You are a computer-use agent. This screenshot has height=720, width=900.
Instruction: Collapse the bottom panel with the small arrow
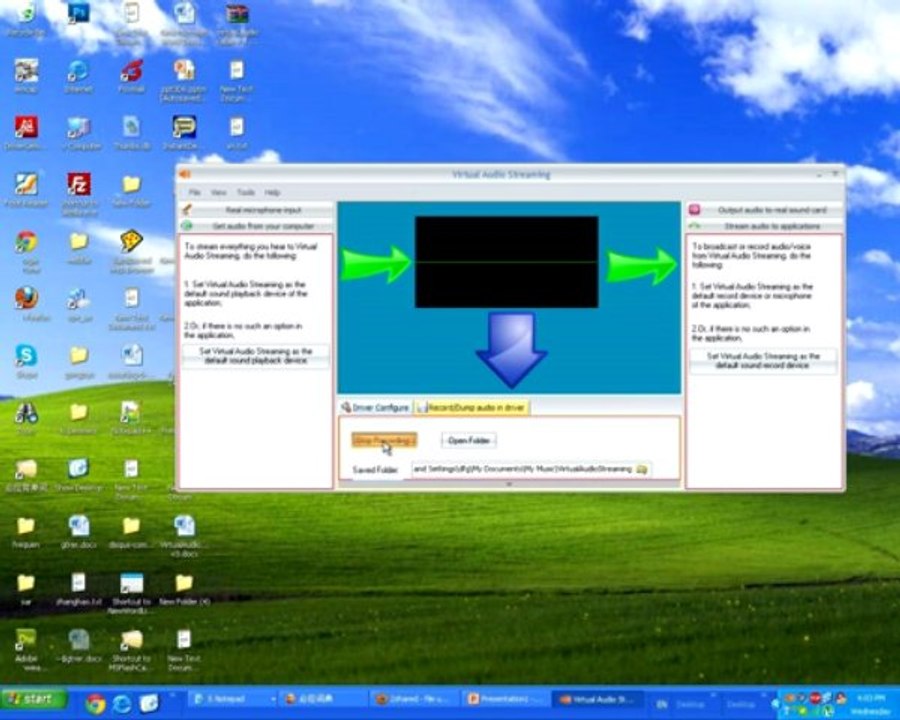[x=509, y=485]
